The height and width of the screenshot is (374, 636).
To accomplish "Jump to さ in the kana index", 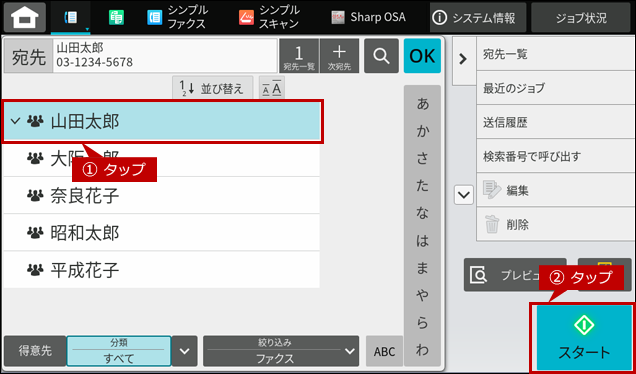I will [x=422, y=159].
